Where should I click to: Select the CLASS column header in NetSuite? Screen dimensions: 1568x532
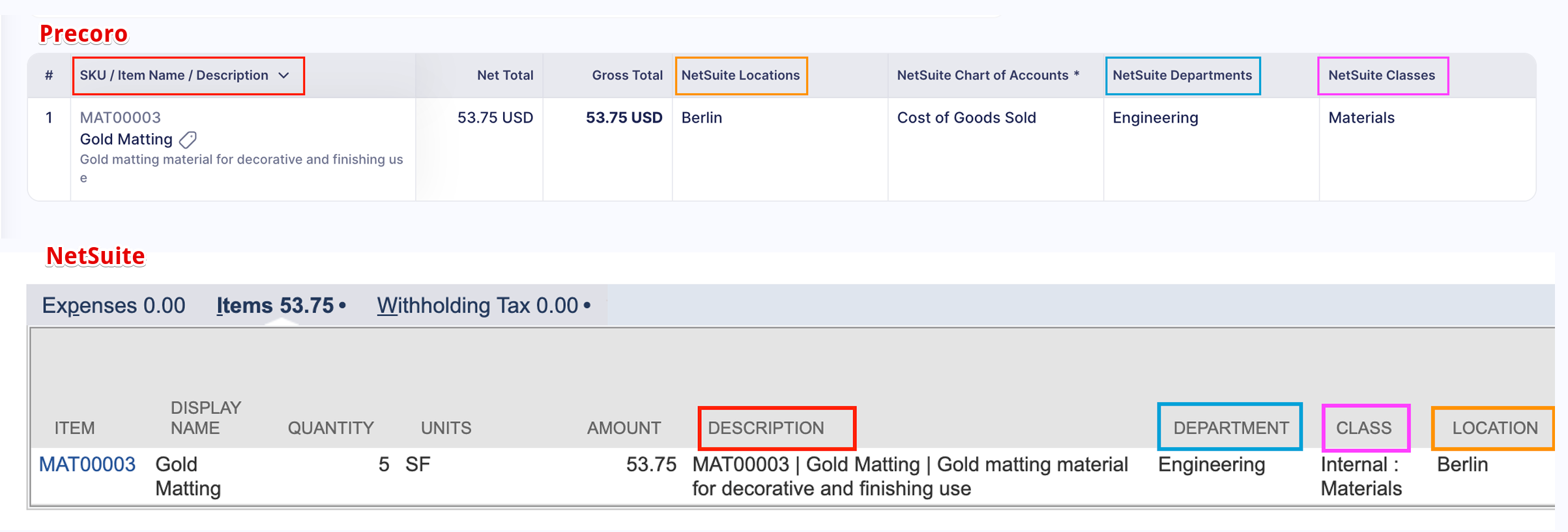pyautogui.click(x=1363, y=428)
